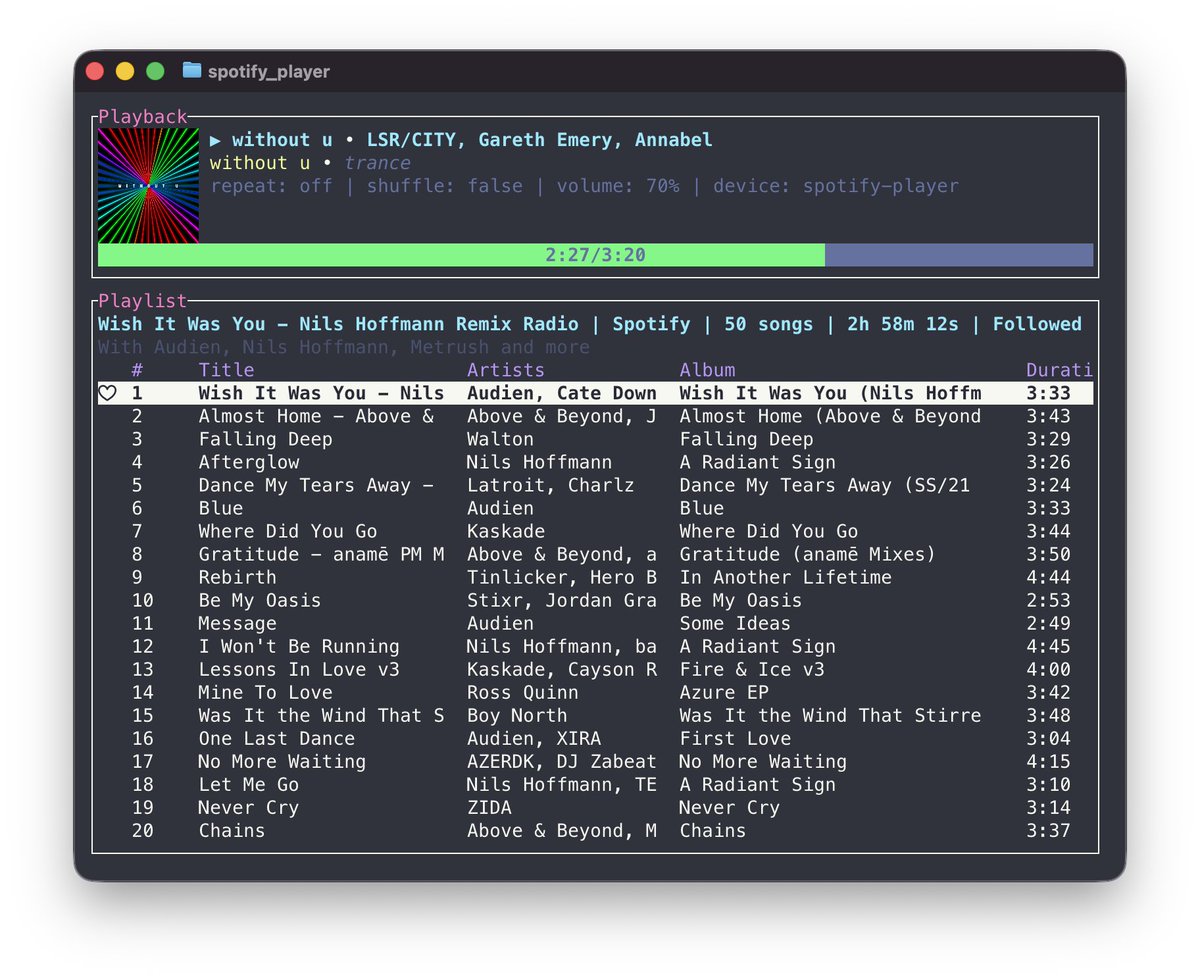The height and width of the screenshot is (979, 1200).
Task: Click the folder icon beside spotify_player title
Action: 192,71
